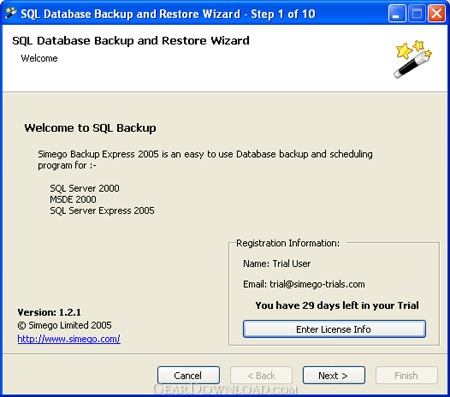Click the 'SQL Server Express 2005' line
Image resolution: width=450 pixels, height=397 pixels.
pos(102,211)
